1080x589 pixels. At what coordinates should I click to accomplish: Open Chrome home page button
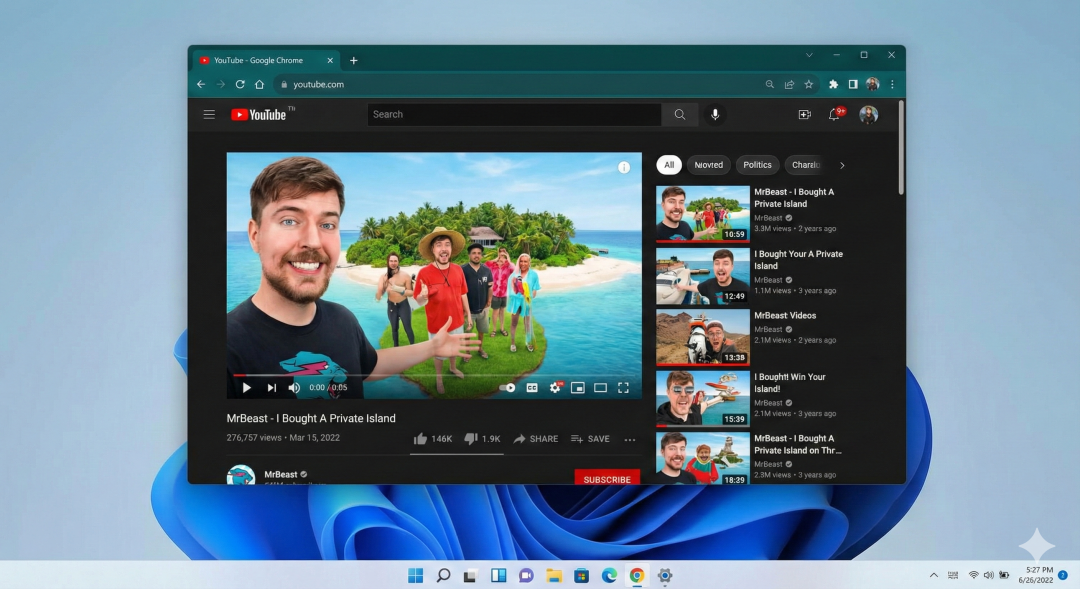coord(260,84)
